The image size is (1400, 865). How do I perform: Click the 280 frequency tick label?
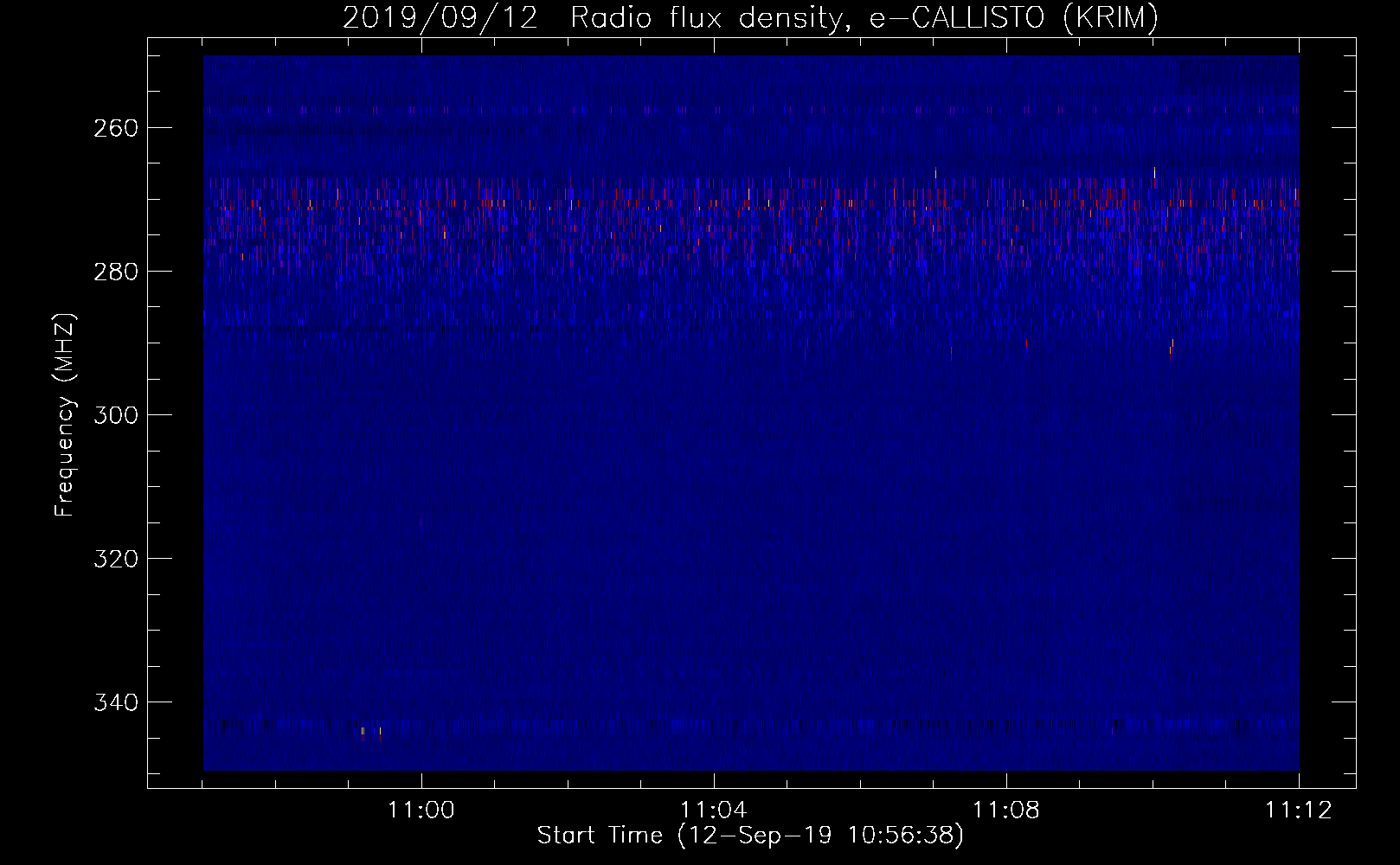(115, 272)
